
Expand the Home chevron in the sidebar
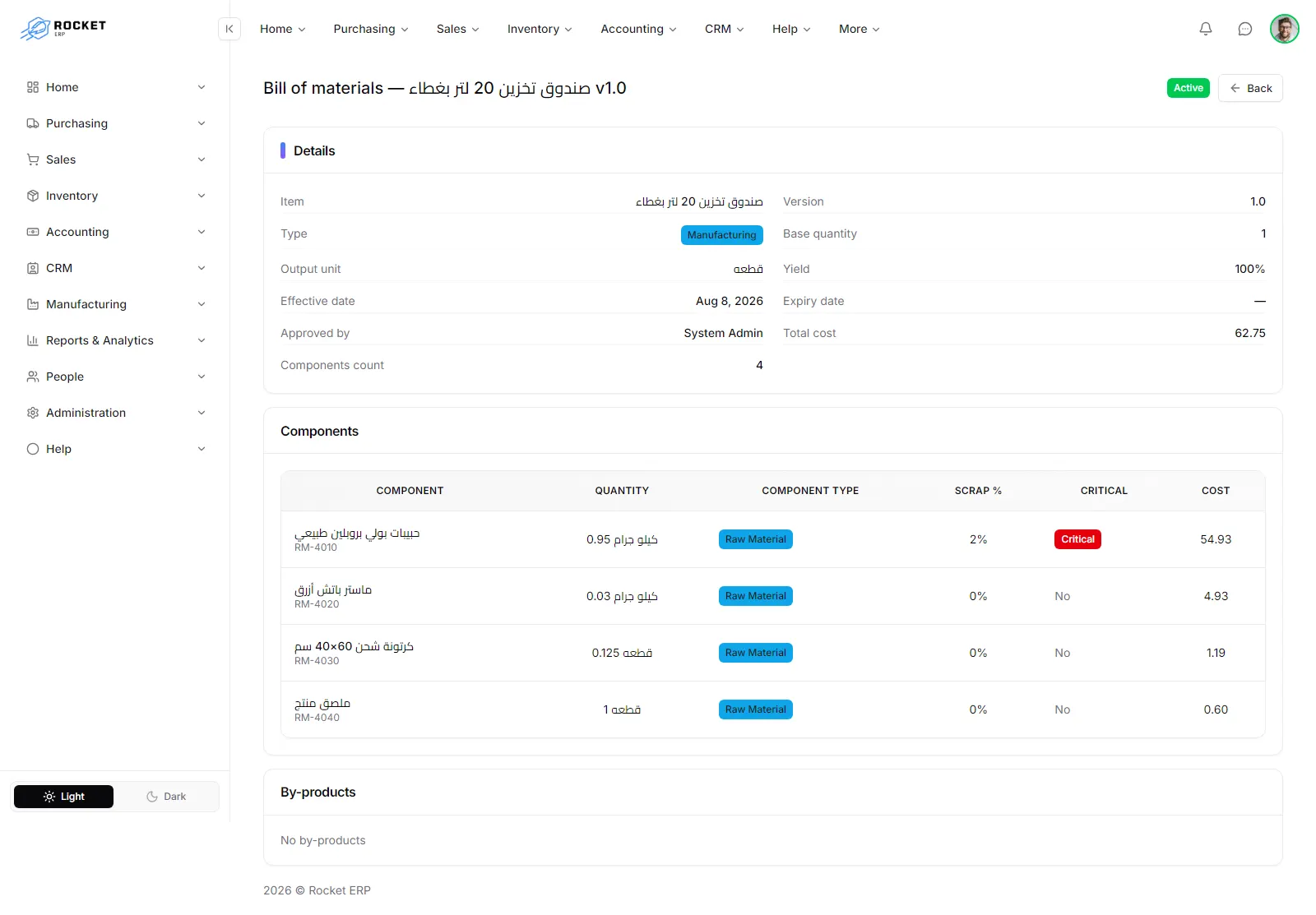coord(202,87)
